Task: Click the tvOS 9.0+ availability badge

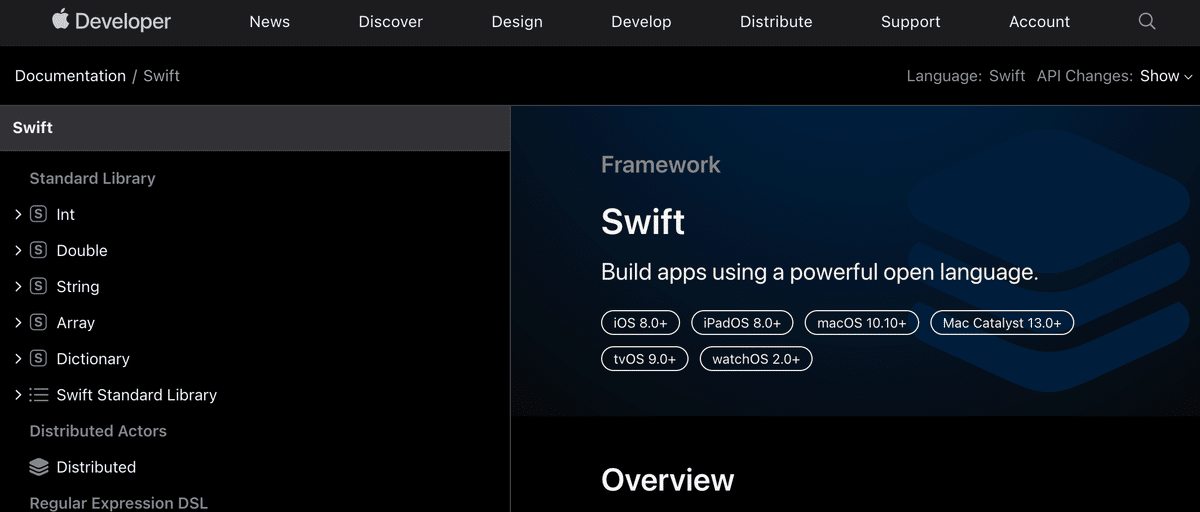Action: (645, 358)
